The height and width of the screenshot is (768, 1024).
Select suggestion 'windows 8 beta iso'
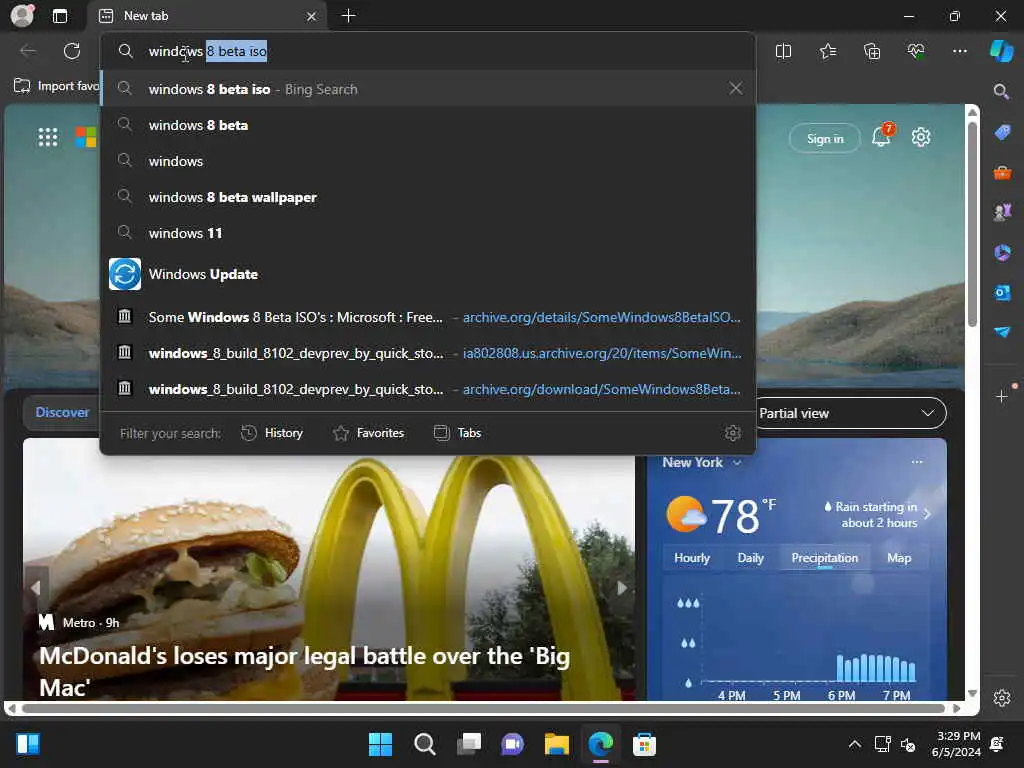[428, 89]
